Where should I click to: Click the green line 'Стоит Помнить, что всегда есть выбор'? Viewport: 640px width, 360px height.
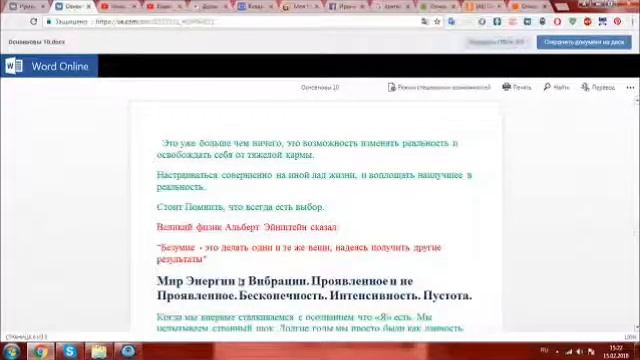240,207
